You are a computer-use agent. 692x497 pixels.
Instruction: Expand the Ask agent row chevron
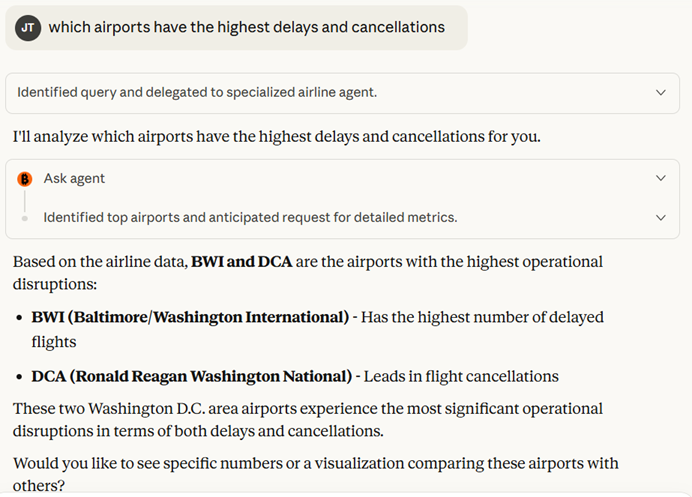(660, 179)
